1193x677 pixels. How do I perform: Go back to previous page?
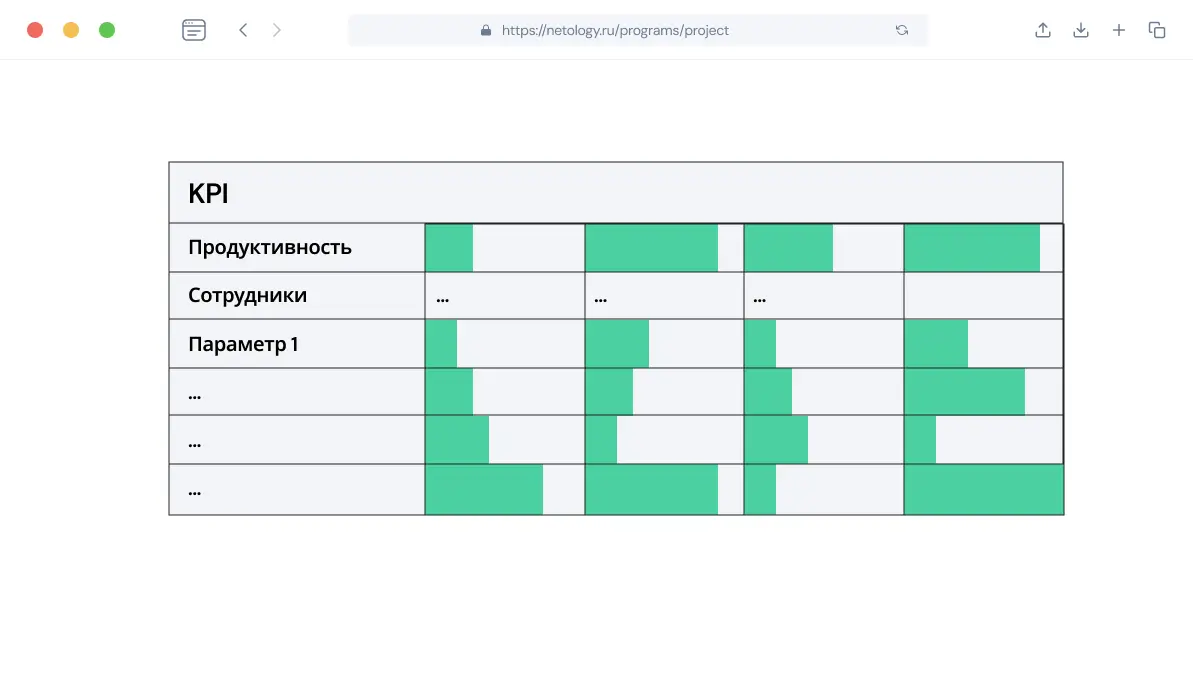click(243, 30)
